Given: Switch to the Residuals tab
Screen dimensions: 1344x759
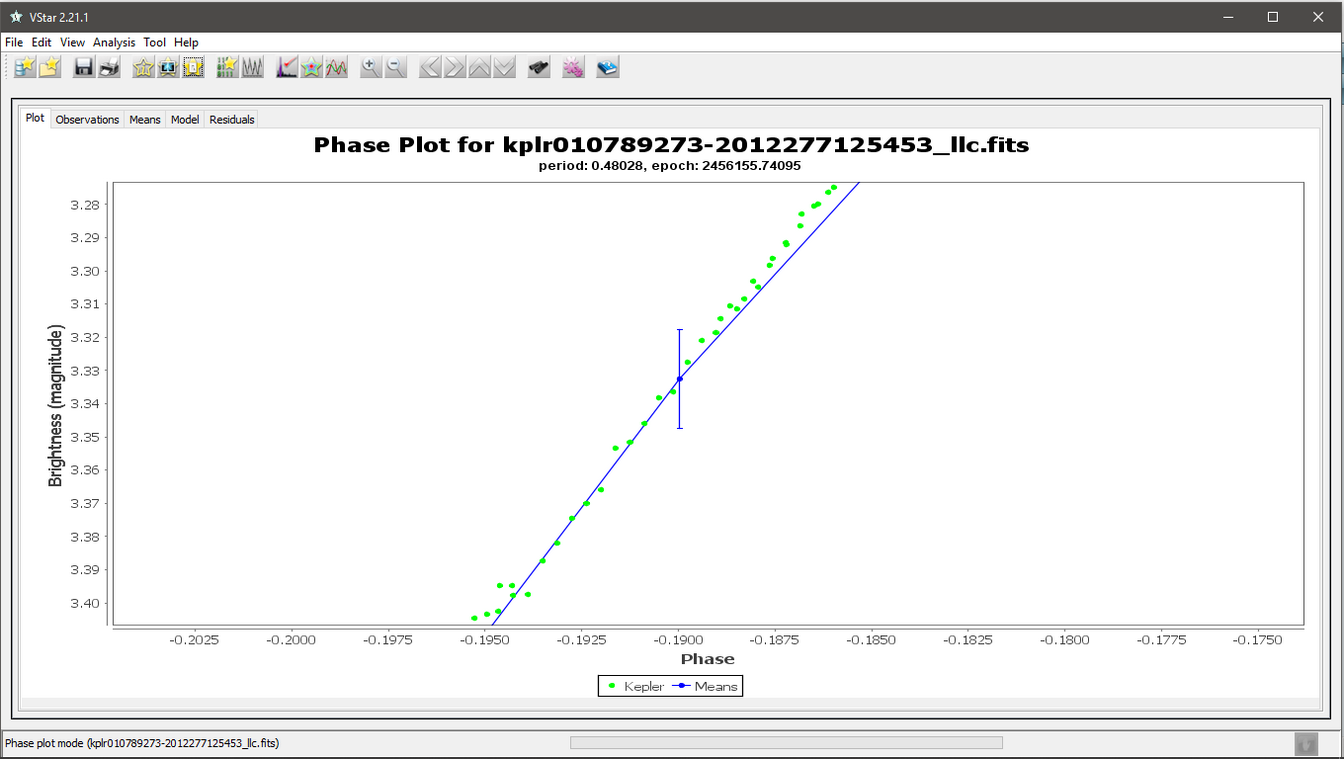Looking at the screenshot, I should 231,119.
